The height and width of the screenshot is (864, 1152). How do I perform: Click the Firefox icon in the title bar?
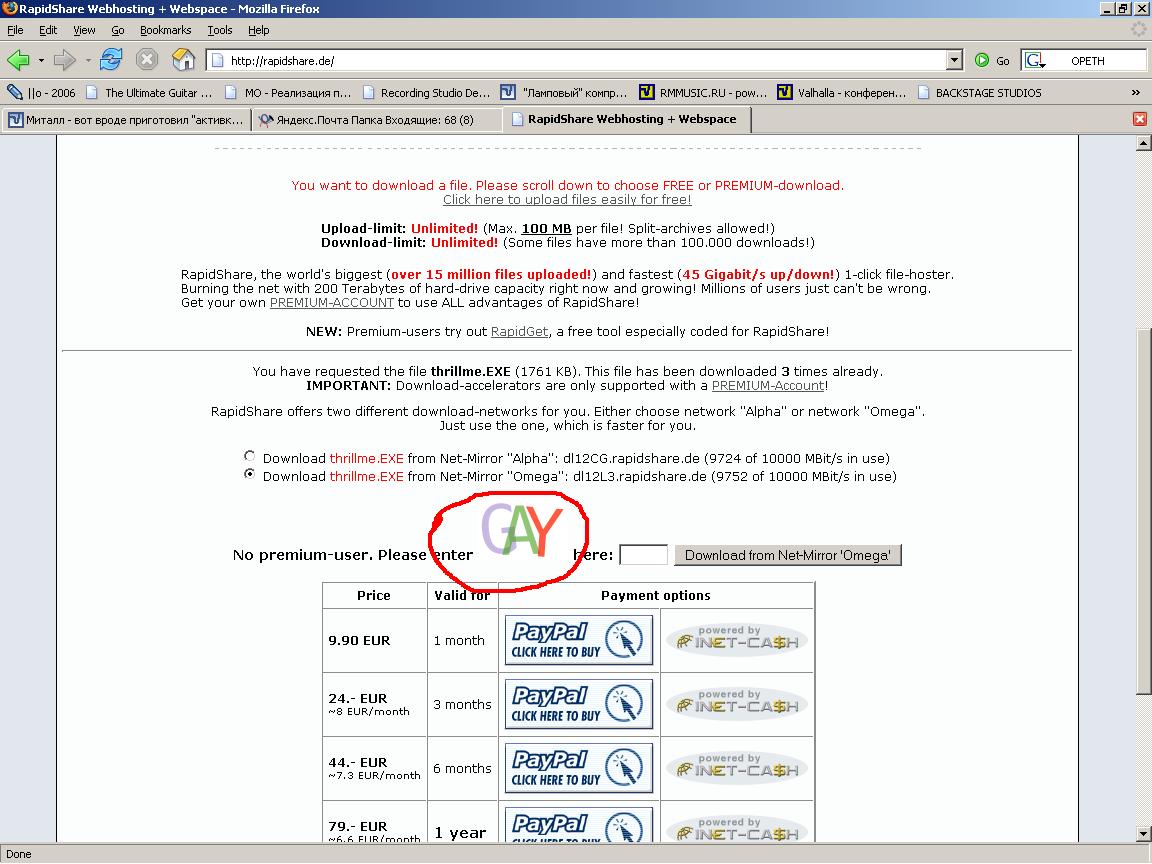tap(10, 9)
